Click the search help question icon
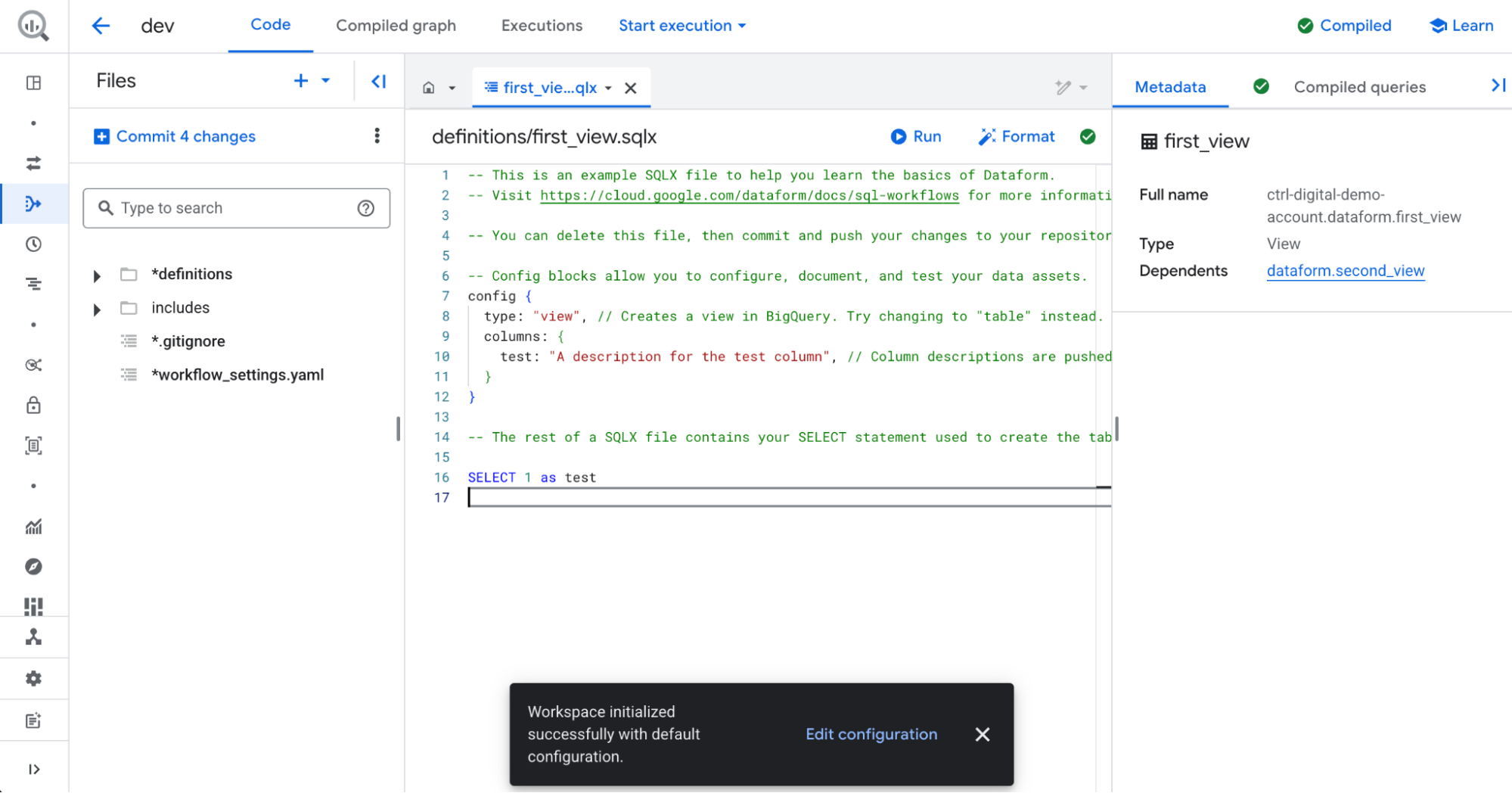 366,208
